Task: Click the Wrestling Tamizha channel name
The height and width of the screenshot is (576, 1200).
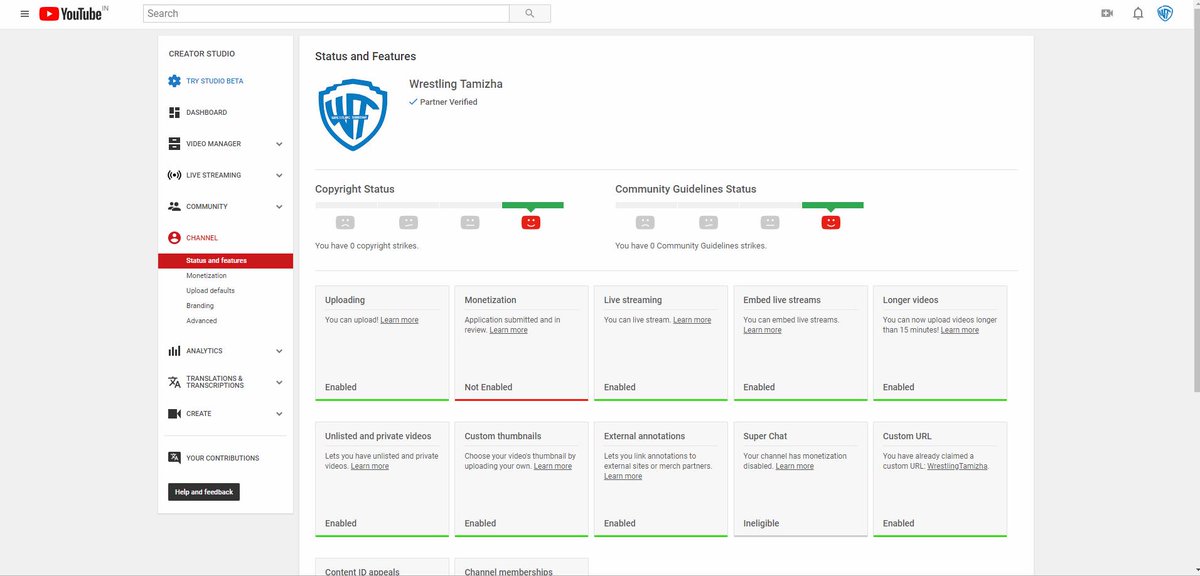Action: [456, 84]
